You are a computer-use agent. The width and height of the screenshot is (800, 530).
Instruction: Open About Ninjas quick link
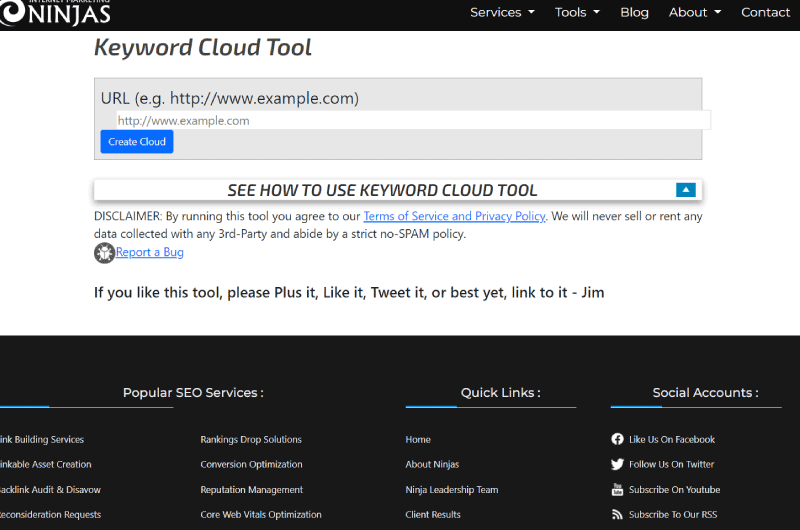(432, 464)
